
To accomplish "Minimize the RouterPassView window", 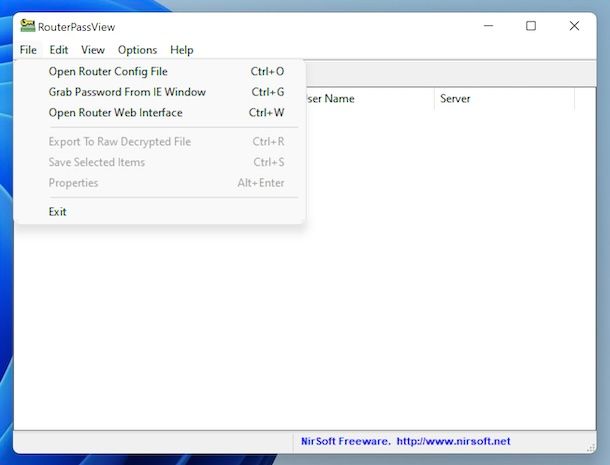I will pos(489,26).
